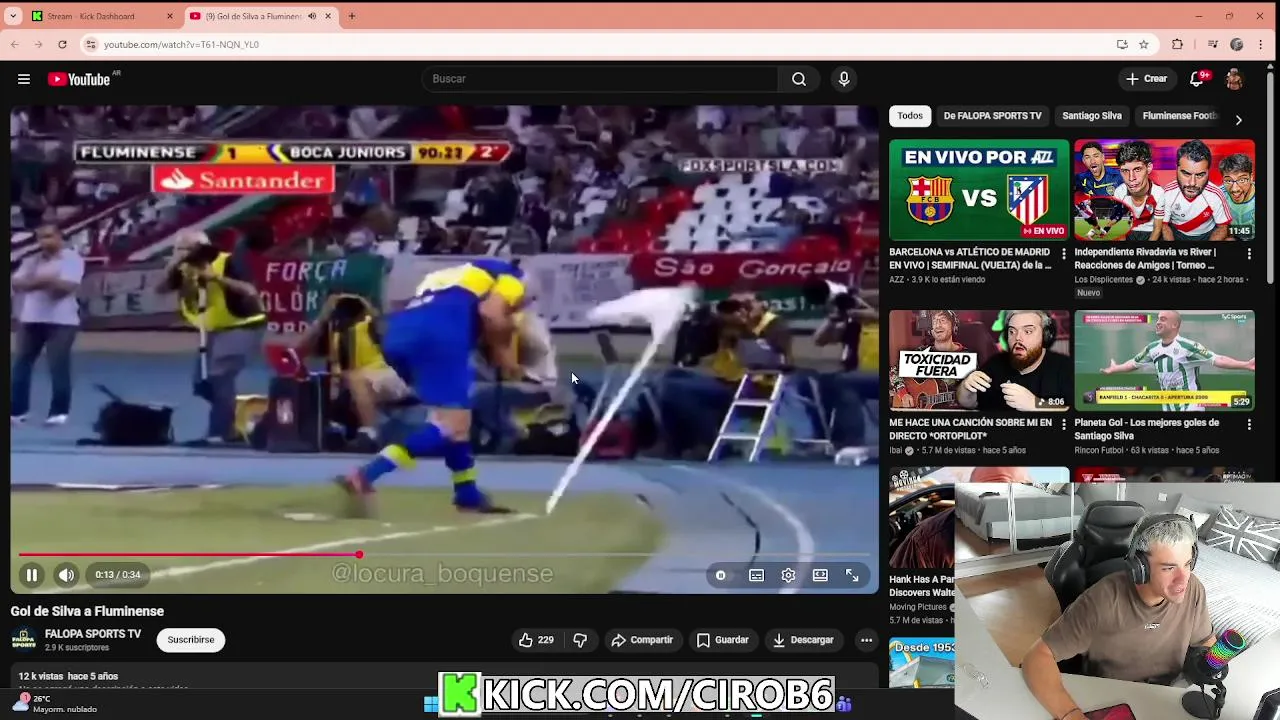View site information icon in address bar
1280x720 pixels.
point(90,45)
